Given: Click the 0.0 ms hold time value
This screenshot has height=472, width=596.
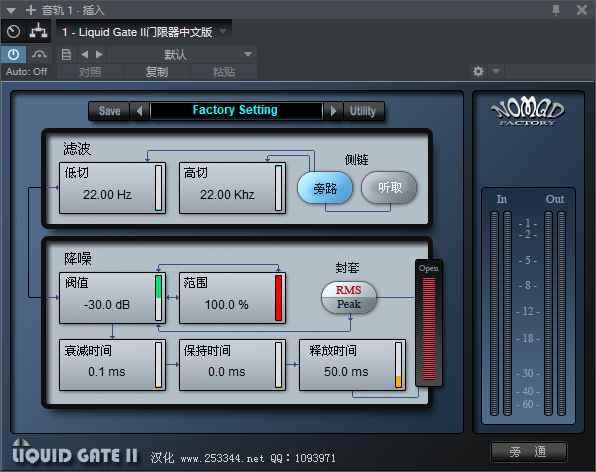Looking at the screenshot, I should coord(227,371).
